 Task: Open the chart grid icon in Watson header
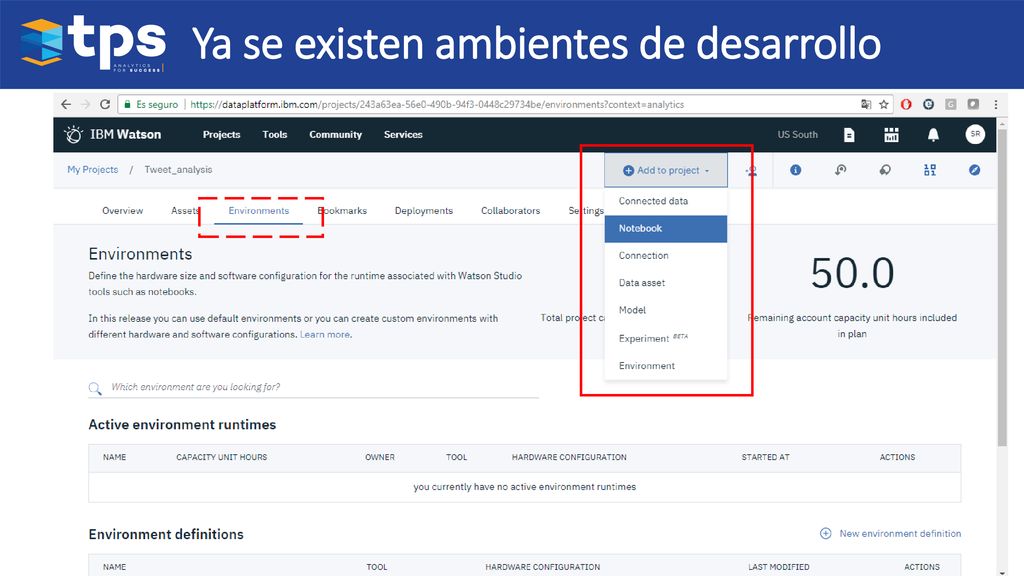891,135
